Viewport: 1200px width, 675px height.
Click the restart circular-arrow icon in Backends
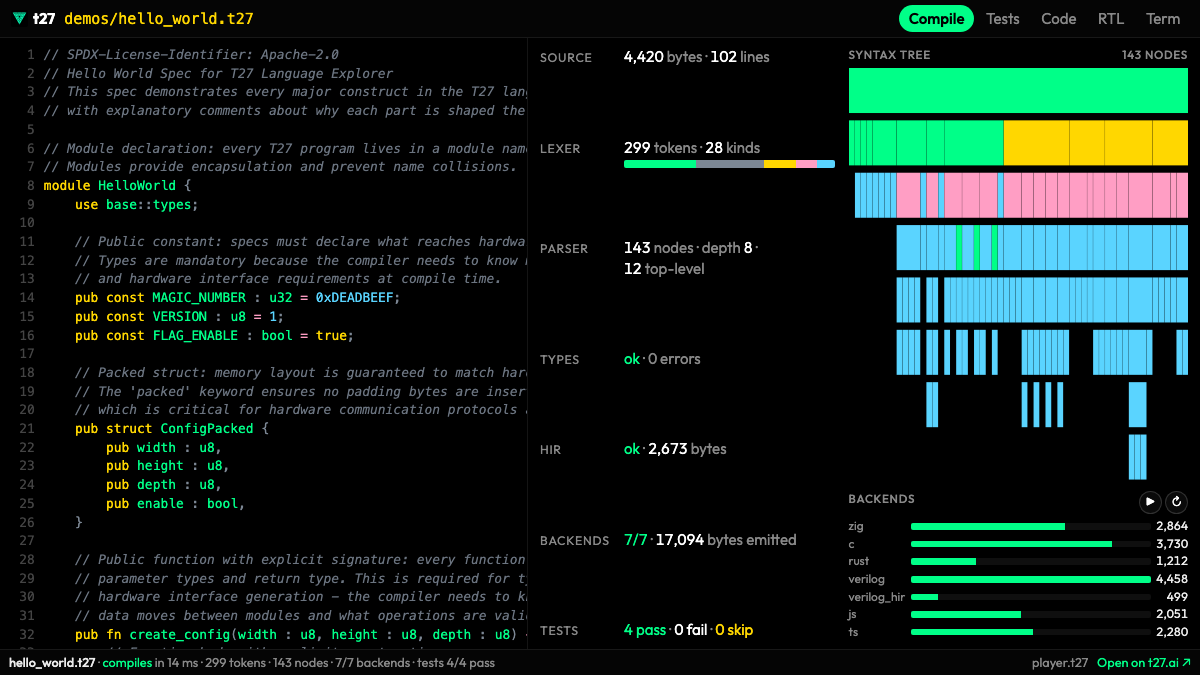click(x=1177, y=501)
